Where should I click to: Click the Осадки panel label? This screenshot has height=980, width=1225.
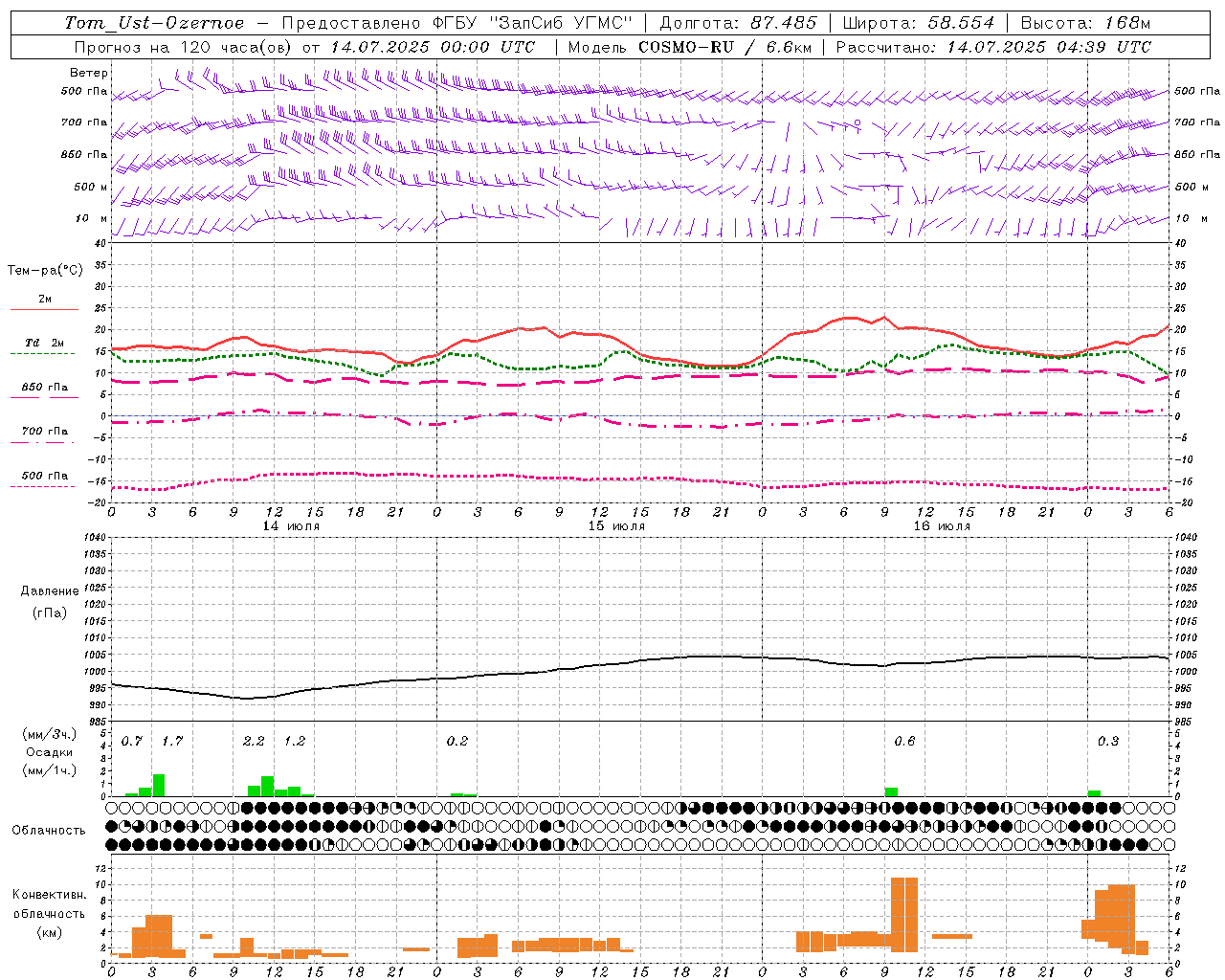coord(48,752)
